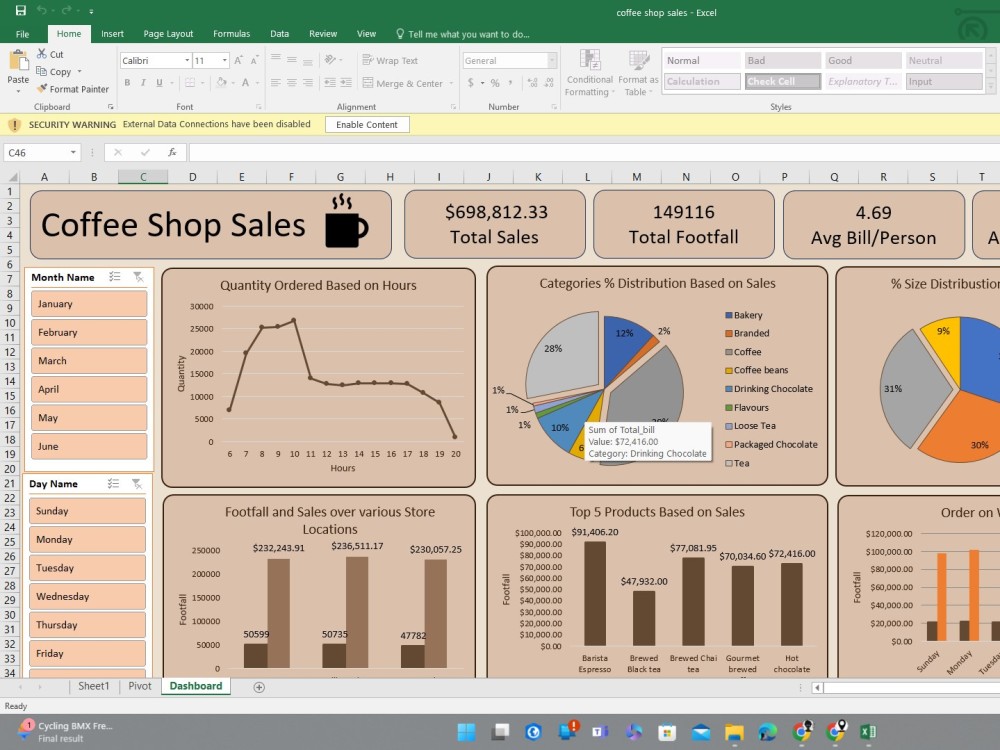Change the Font Color using its swatch

click(245, 82)
